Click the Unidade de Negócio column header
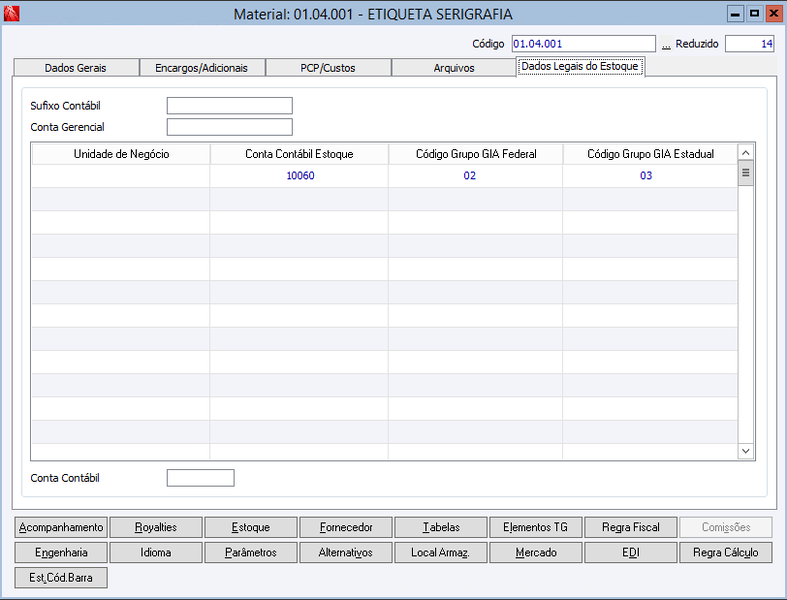The height and width of the screenshot is (600, 787). (x=121, y=154)
